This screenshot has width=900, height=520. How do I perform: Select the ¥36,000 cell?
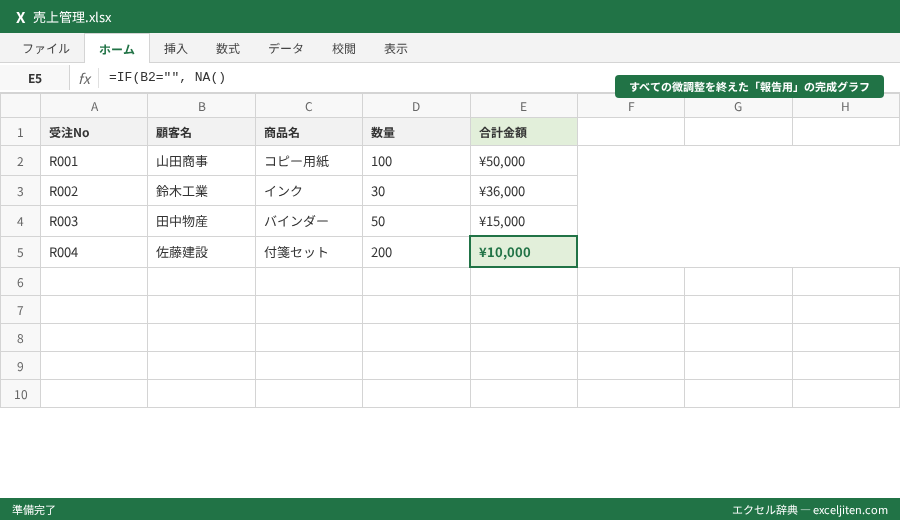coord(523,191)
